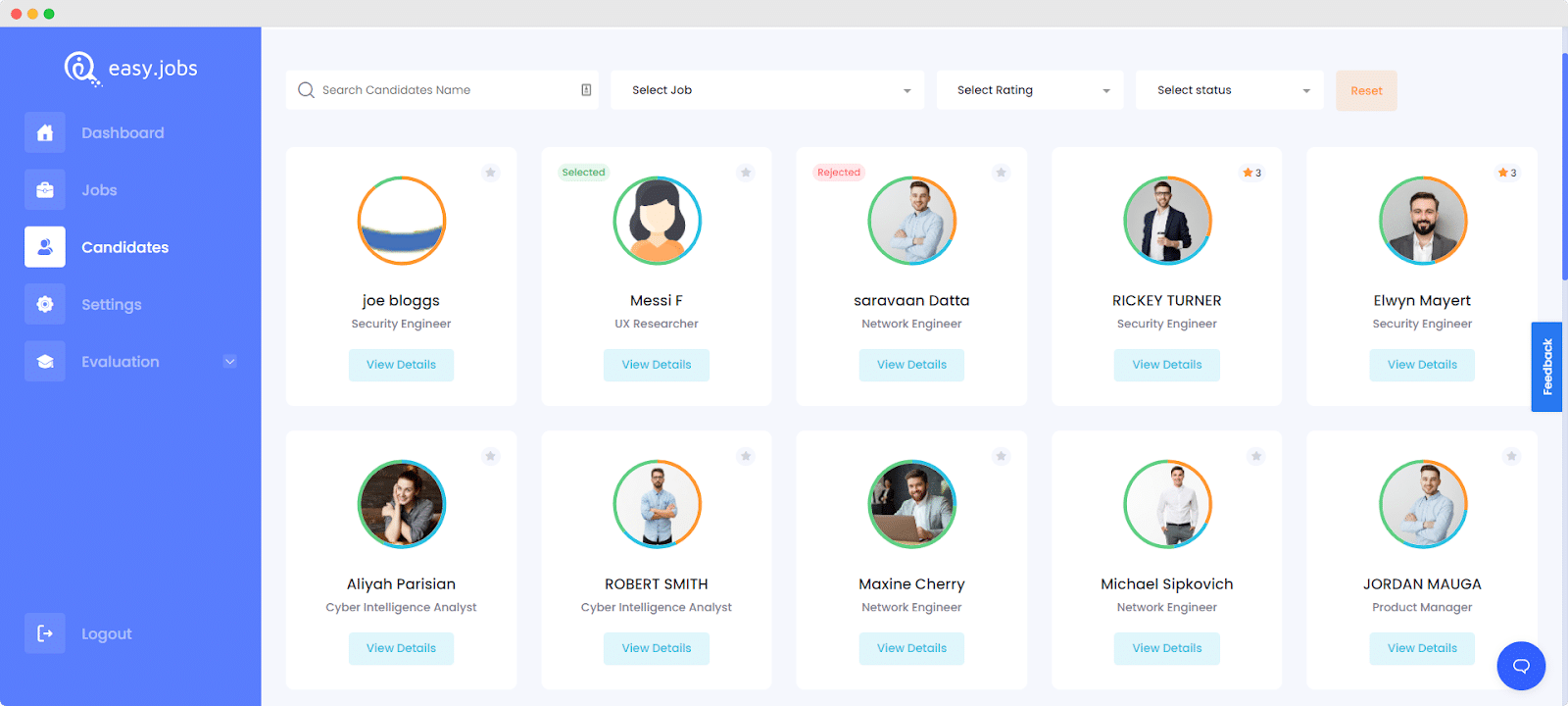Viewport: 1568px width, 706px height.
Task: Toggle the star on joe bloggs card
Action: coord(491,173)
